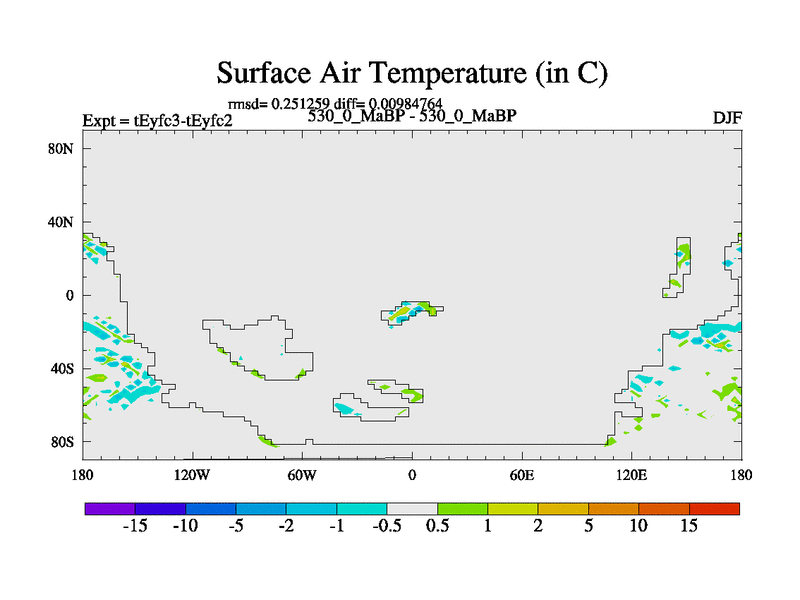Click the 40S latitude axis label

click(x=65, y=368)
